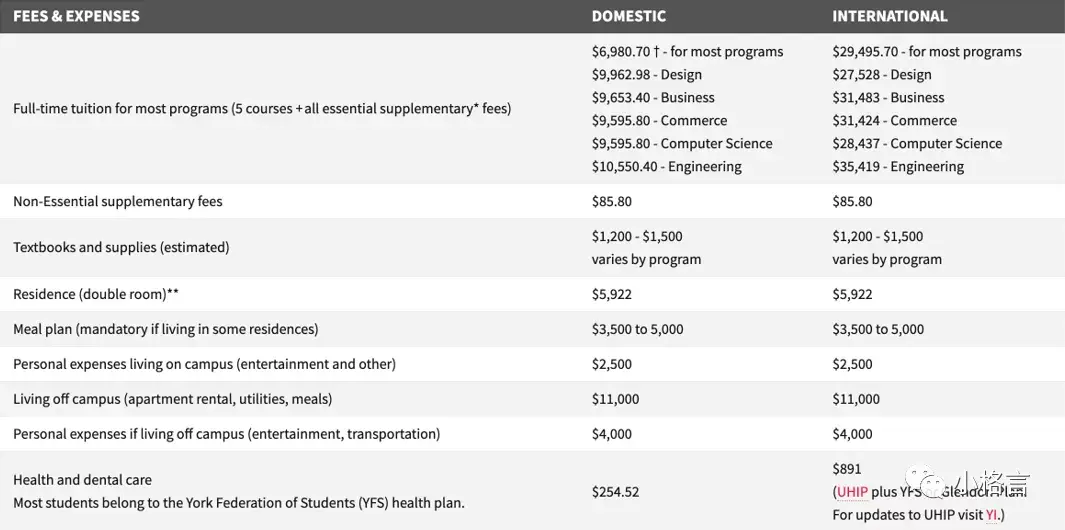This screenshot has width=1065, height=530.
Task: Follow the YI link for UHIP updates
Action: (x=992, y=515)
